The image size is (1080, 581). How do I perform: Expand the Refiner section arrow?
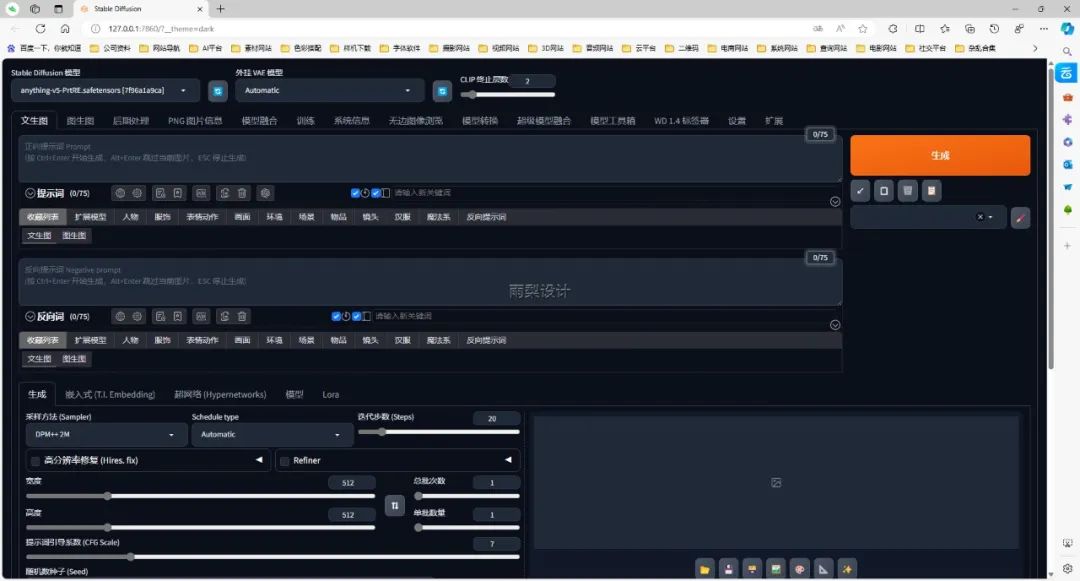[508, 460]
